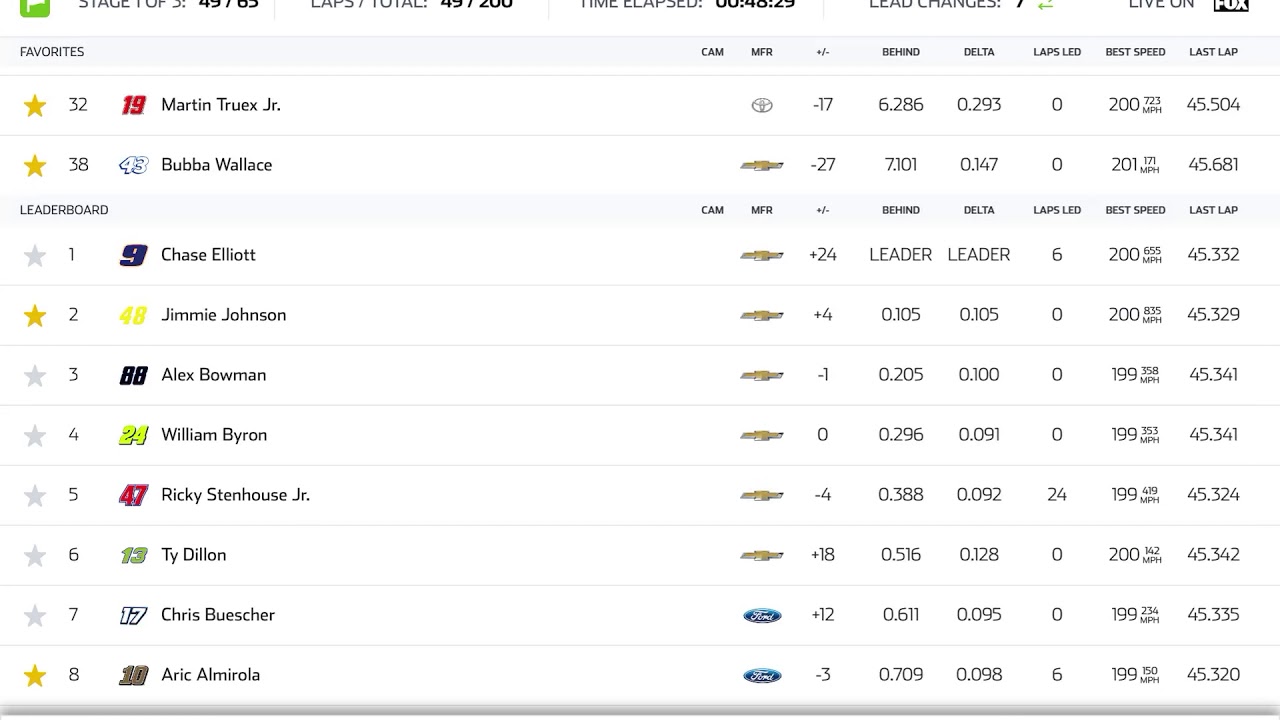
Task: Click Chase Elliott's number 9 car badge
Action: pyautogui.click(x=133, y=255)
